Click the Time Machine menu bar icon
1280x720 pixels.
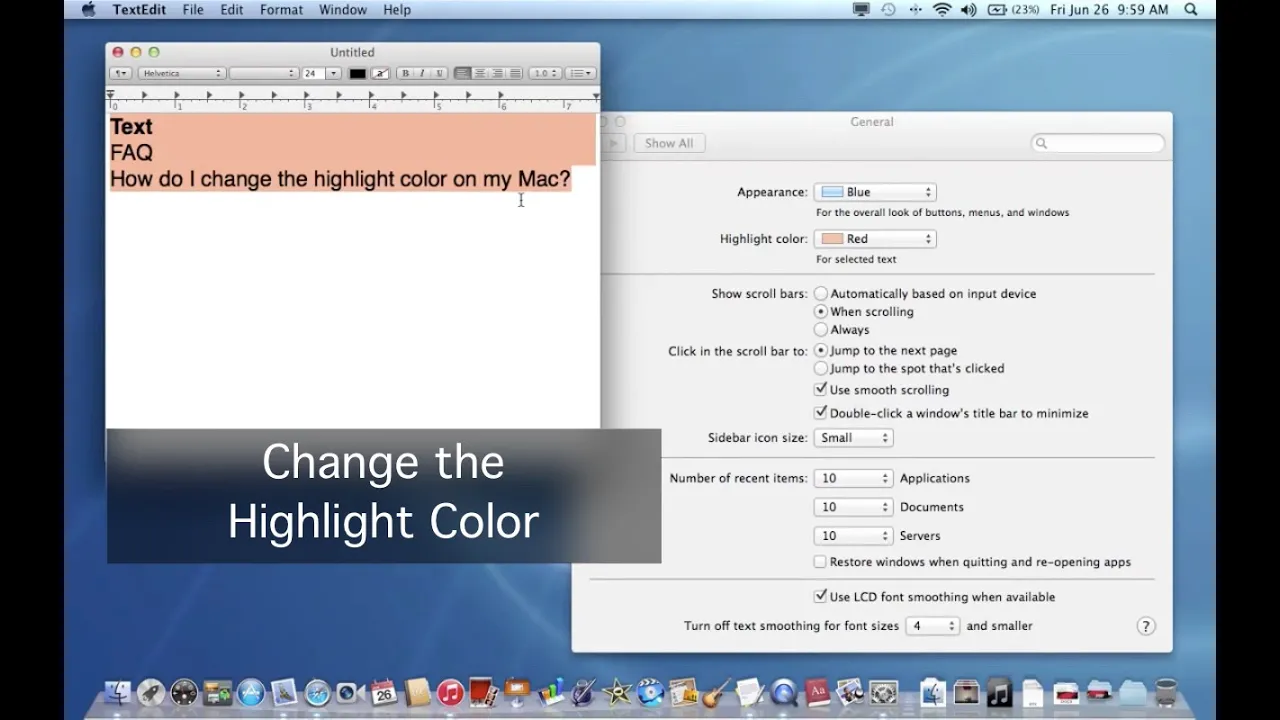pyautogui.click(x=888, y=9)
